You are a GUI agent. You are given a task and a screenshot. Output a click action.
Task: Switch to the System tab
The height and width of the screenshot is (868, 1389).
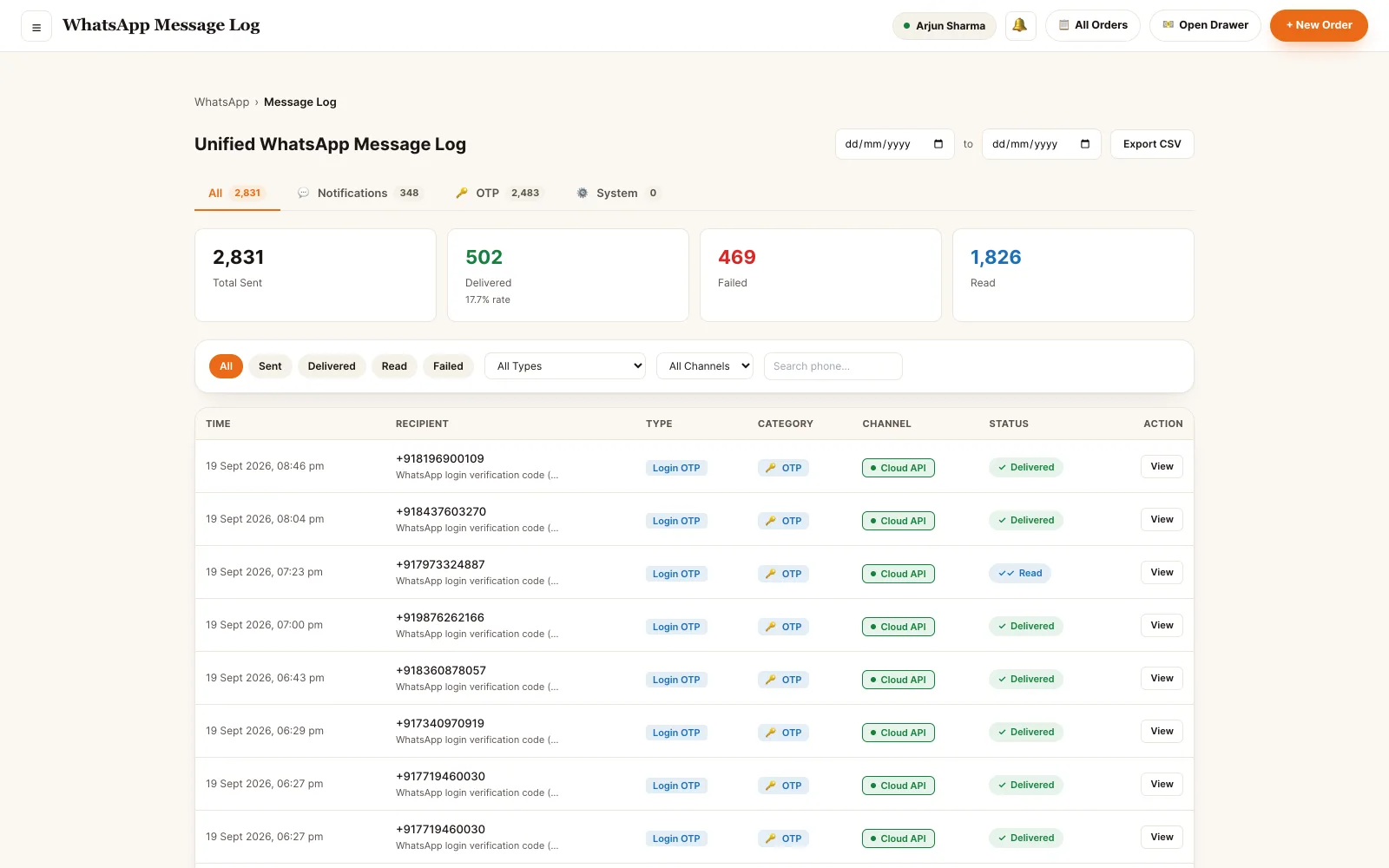click(617, 193)
